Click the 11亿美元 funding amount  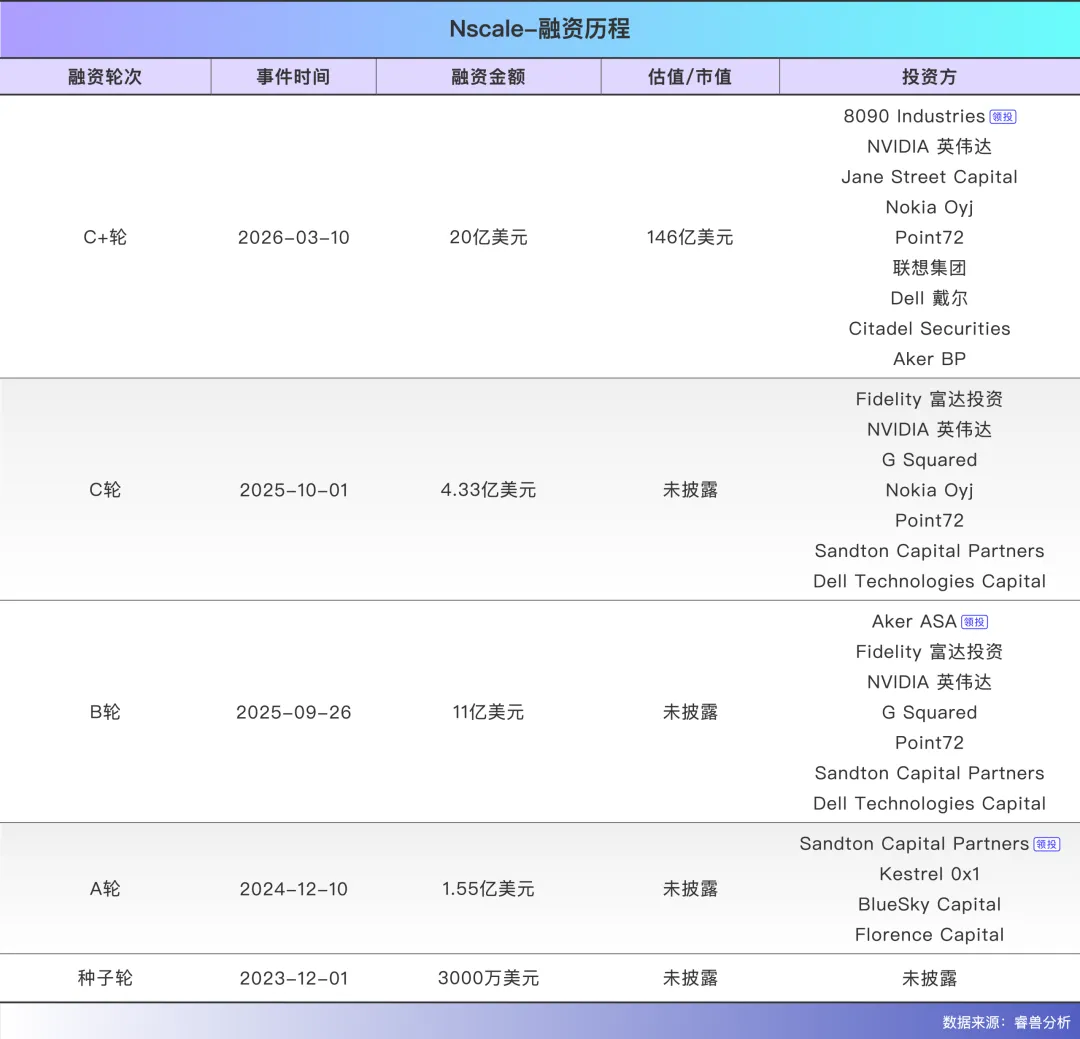(x=488, y=712)
